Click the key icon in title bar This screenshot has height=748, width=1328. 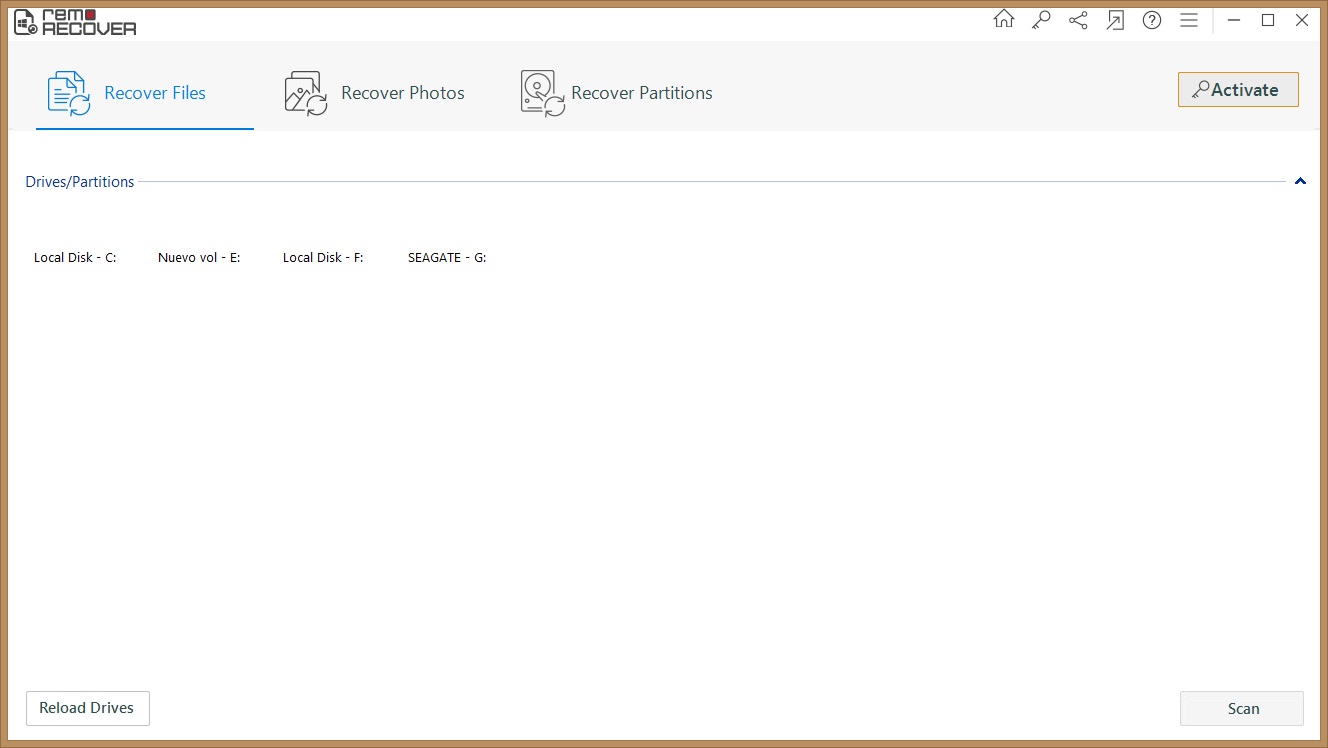pos(1041,20)
